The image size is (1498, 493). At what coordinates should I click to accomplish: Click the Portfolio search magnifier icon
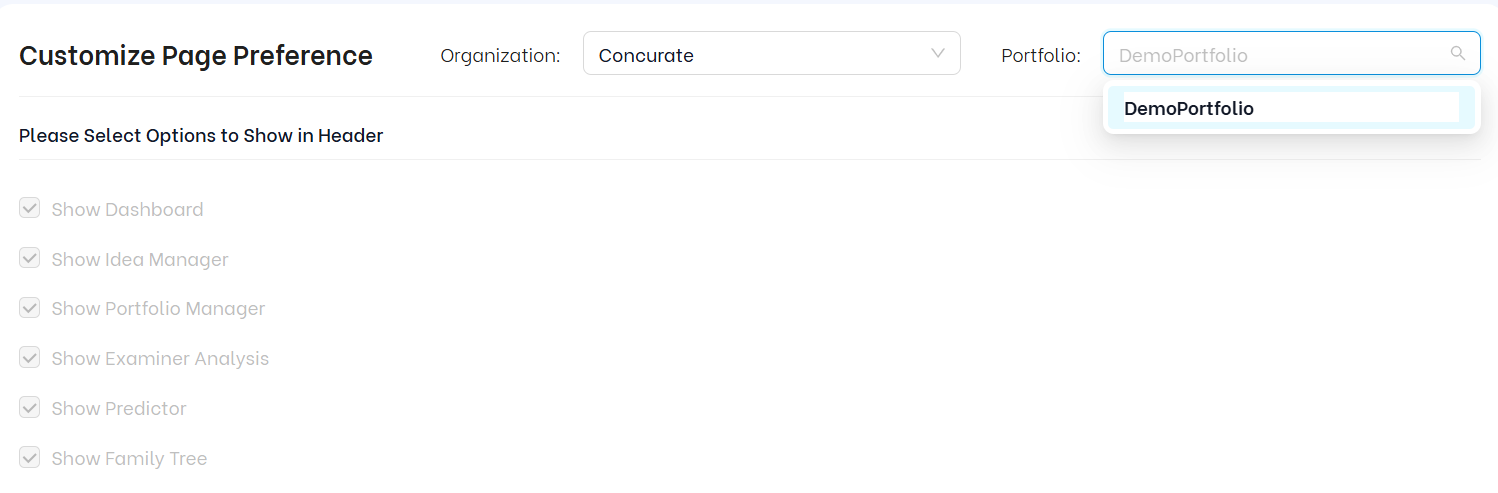[x=1458, y=54]
